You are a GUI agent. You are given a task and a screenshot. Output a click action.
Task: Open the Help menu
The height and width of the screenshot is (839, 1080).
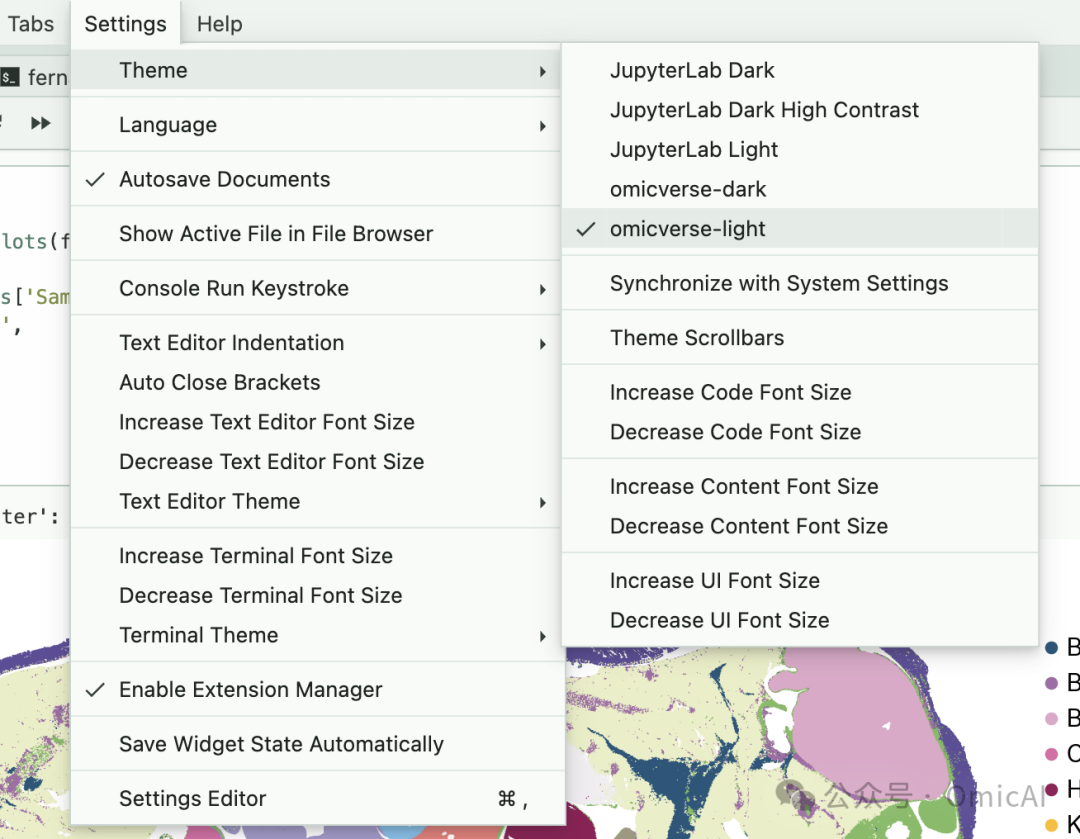(220, 24)
